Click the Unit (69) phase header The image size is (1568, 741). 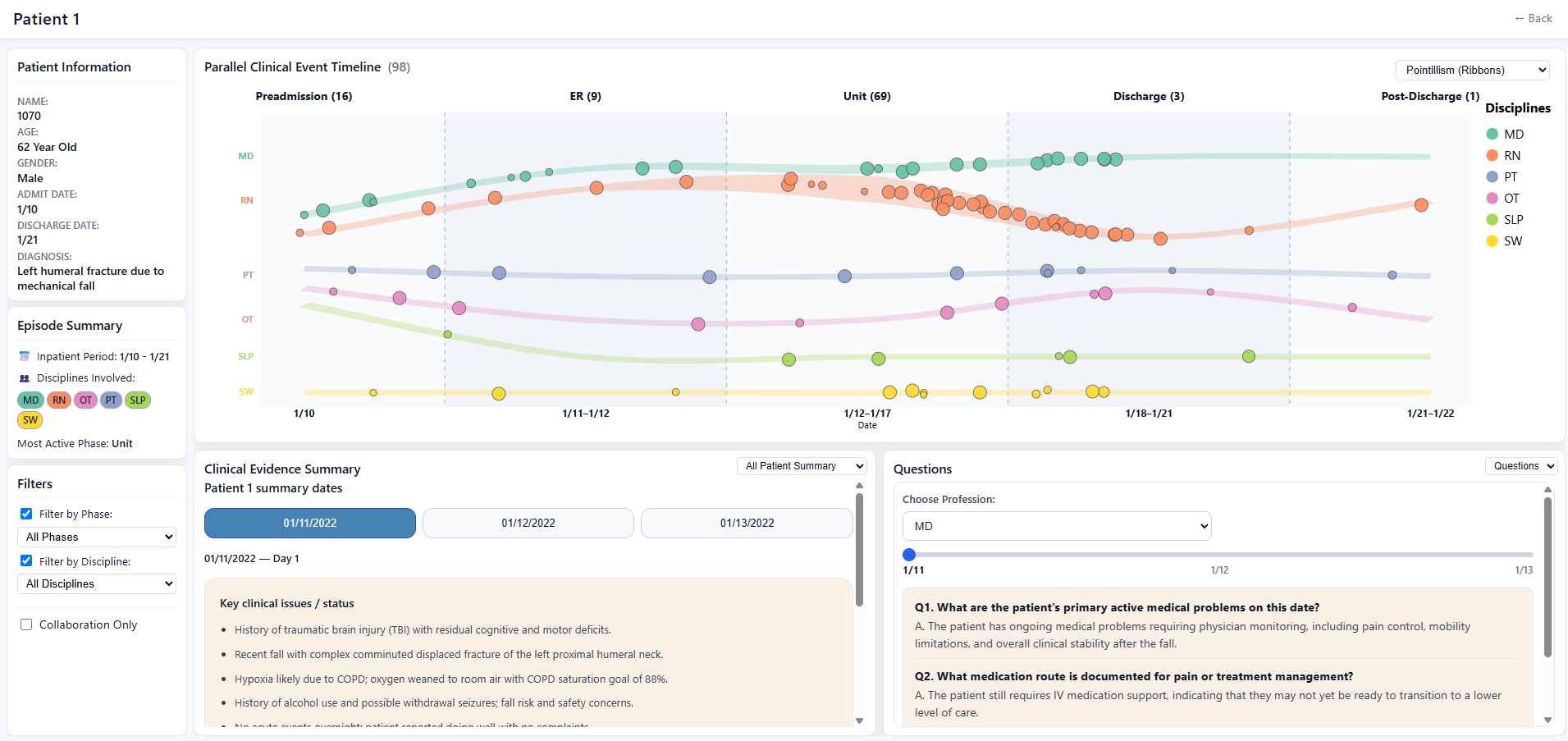pos(867,96)
